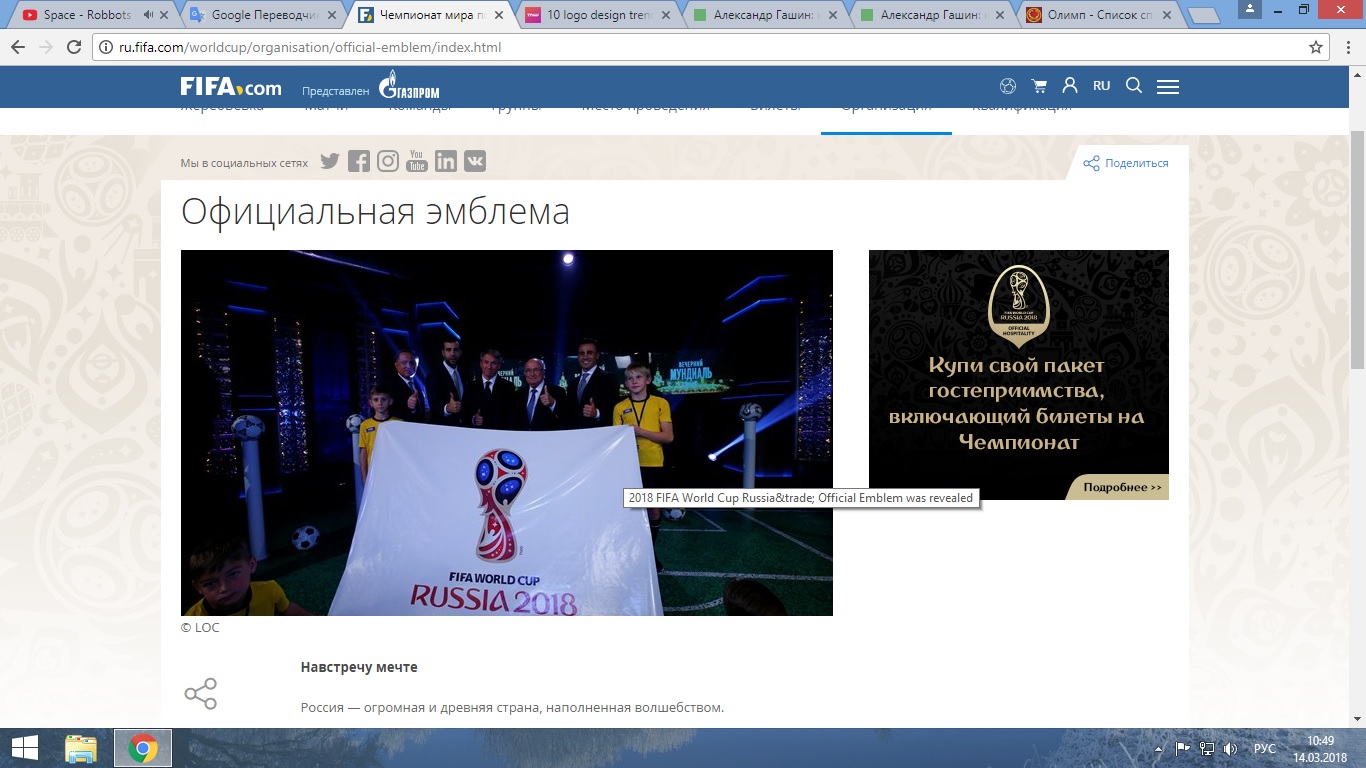Open FIFA VK social icon
The image size is (1366, 768).
(x=475, y=161)
